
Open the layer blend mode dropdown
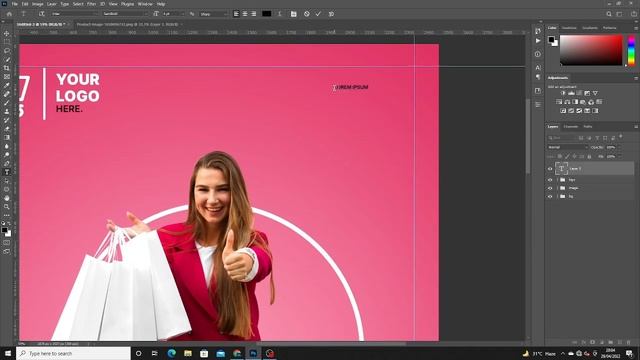pos(567,147)
